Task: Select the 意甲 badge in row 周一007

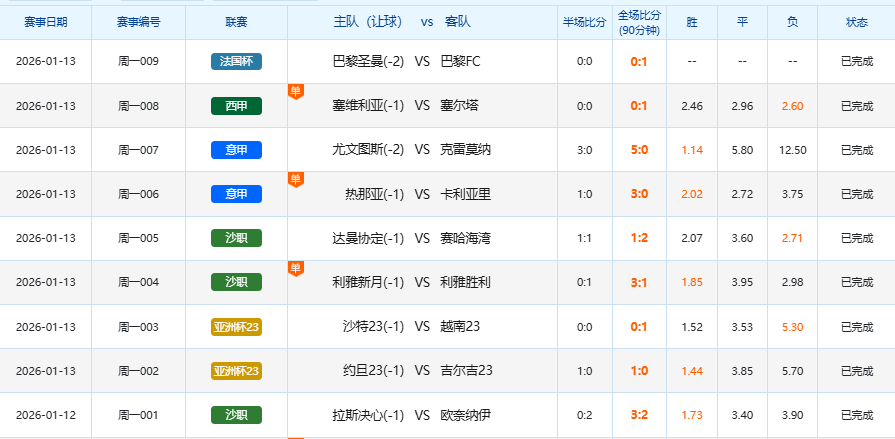Action: [236, 150]
